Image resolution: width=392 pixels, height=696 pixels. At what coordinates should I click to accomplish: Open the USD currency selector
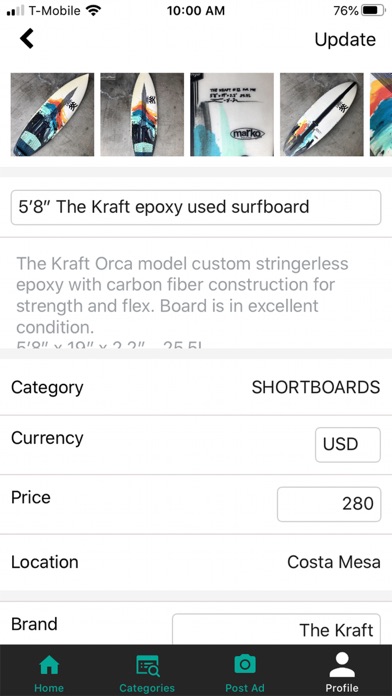point(348,444)
